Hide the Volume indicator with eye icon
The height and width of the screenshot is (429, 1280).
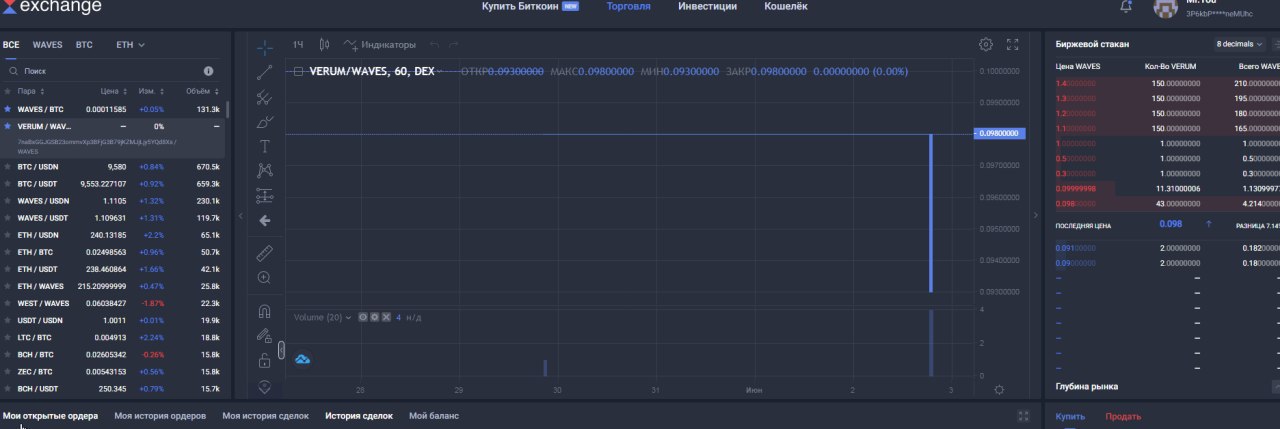[363, 317]
